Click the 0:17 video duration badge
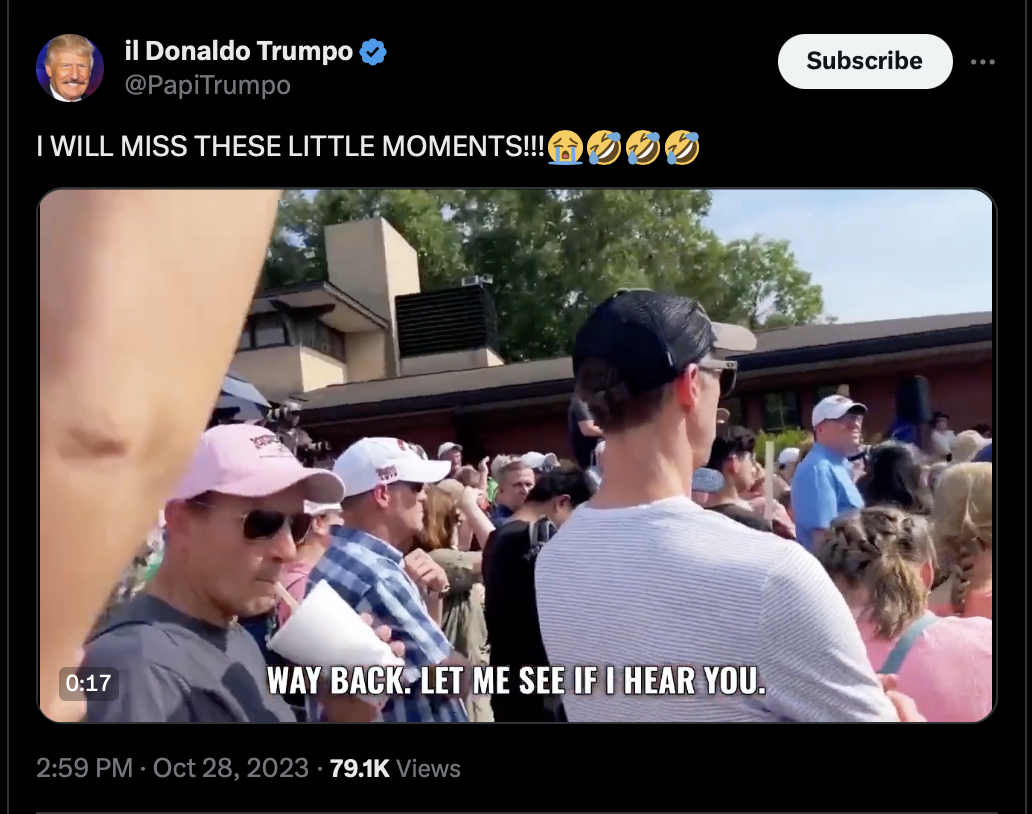 (x=88, y=683)
